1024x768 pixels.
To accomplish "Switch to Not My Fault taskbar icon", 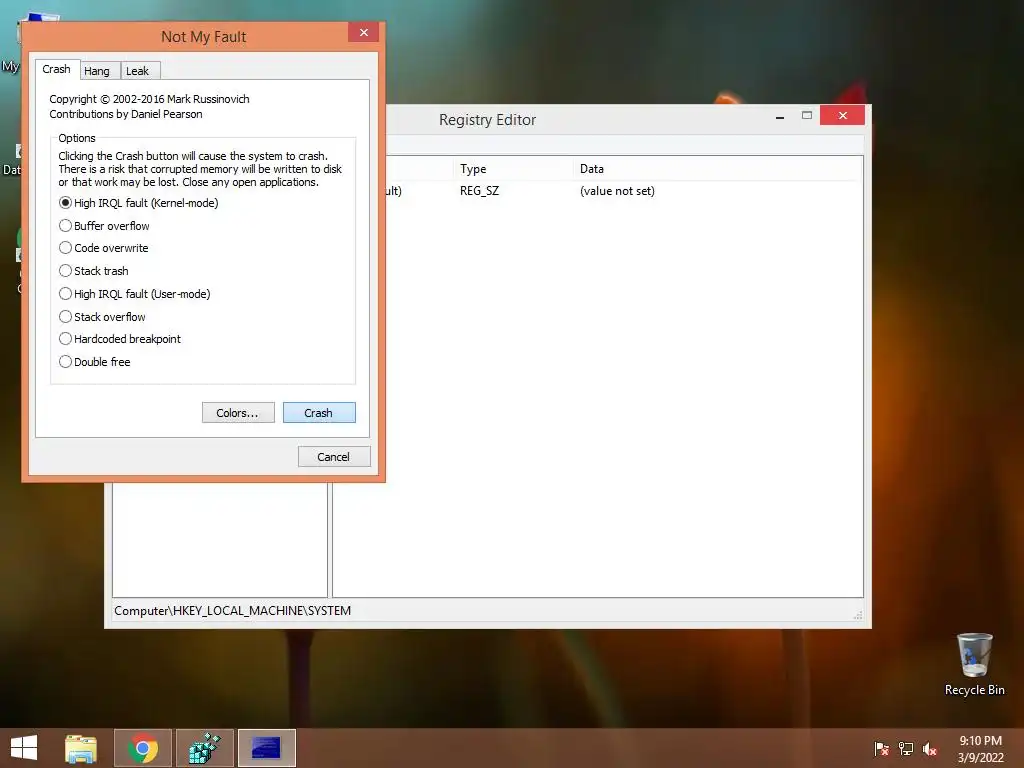I will (266, 748).
